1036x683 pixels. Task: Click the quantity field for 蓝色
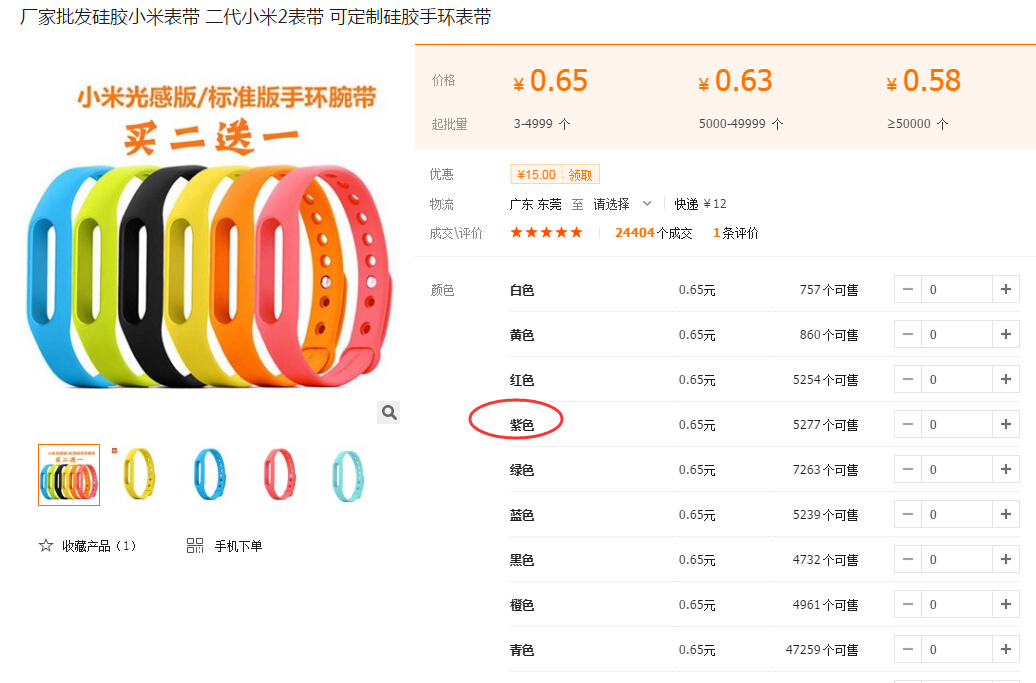click(x=957, y=514)
